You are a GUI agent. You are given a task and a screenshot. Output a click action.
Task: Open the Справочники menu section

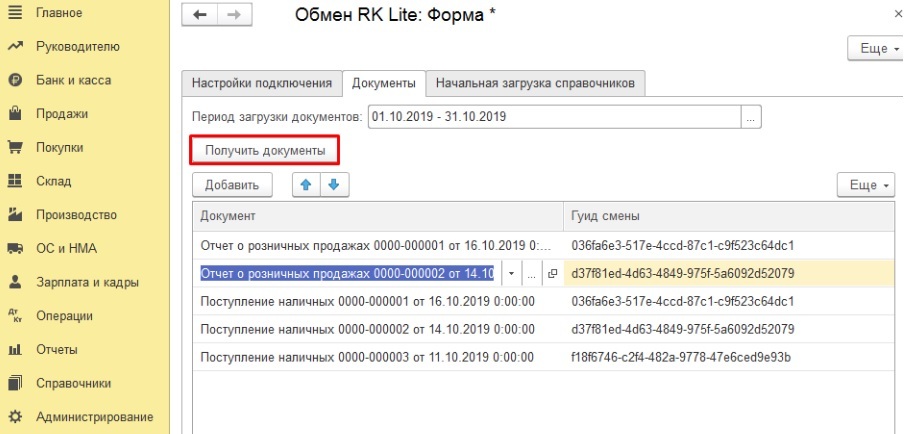73,383
